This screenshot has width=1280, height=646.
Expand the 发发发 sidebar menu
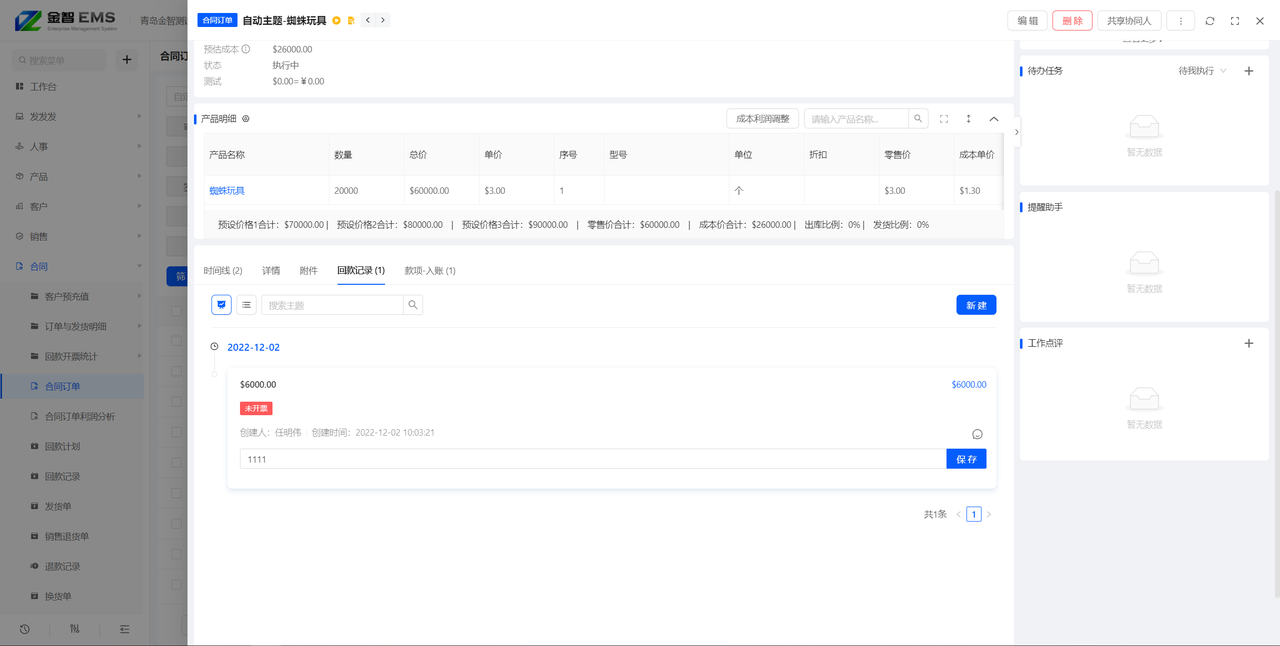72,117
